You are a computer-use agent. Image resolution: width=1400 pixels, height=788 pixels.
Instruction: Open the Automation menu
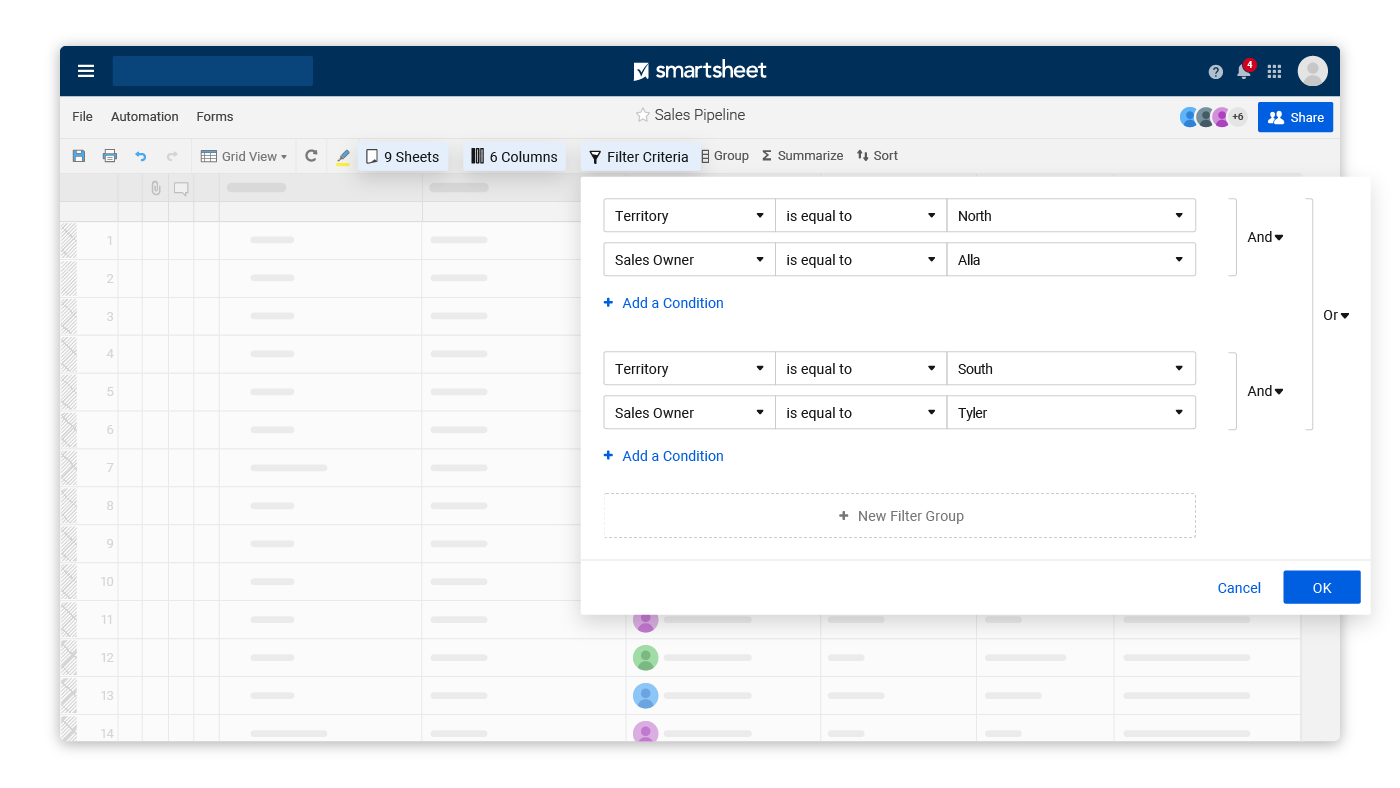(x=144, y=116)
